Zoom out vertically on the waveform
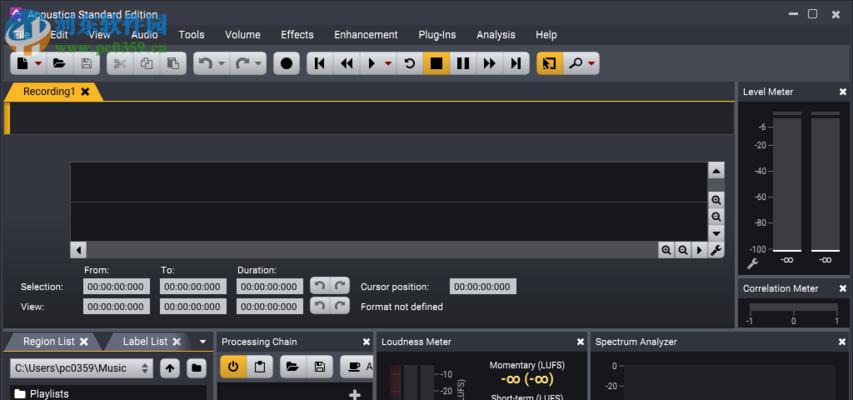This screenshot has width=853, height=400. tap(716, 217)
